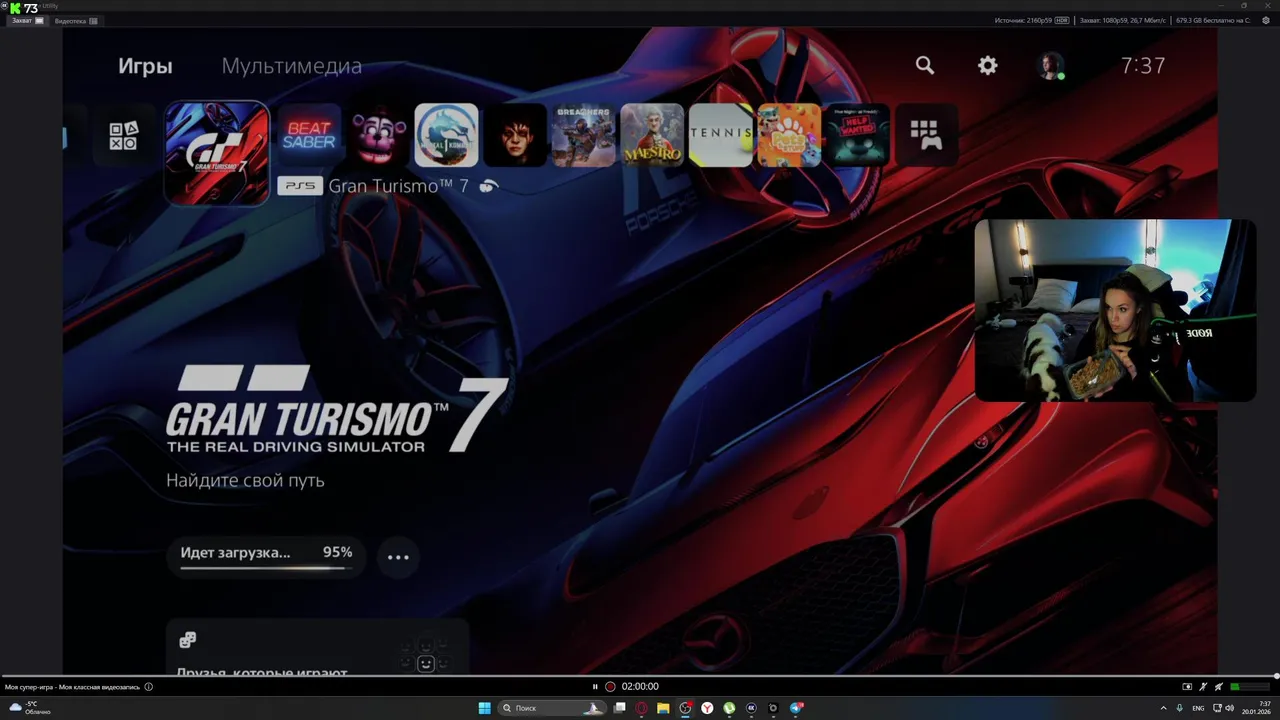The image size is (1280, 720).
Task: Open the PlayStation search icon
Action: 925,65
